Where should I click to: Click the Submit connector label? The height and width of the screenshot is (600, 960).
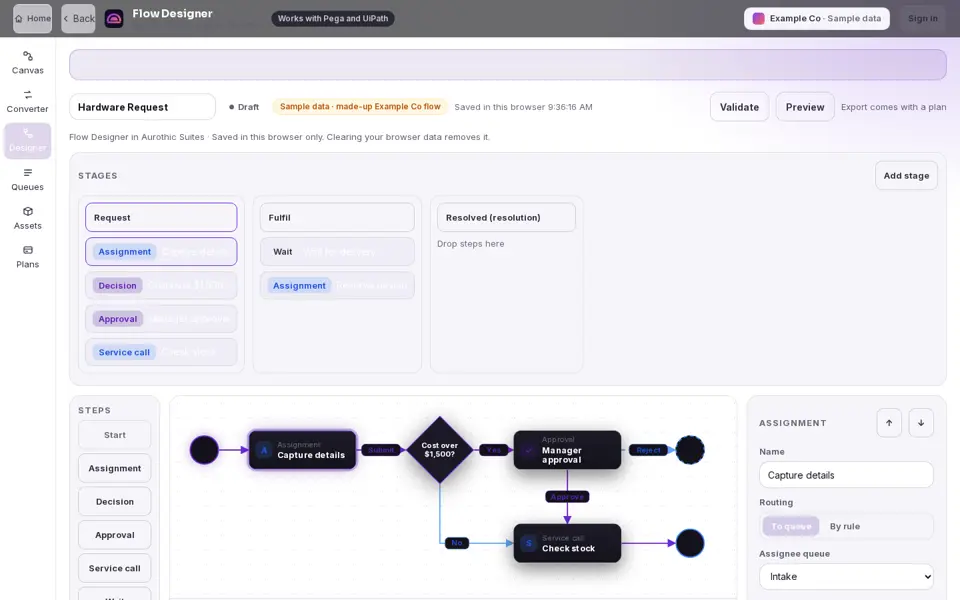[x=381, y=450]
